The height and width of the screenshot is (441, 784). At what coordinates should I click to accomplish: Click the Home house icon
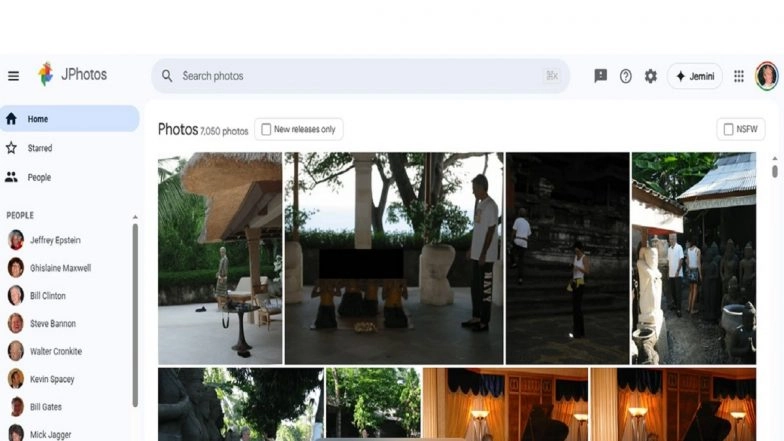click(11, 119)
